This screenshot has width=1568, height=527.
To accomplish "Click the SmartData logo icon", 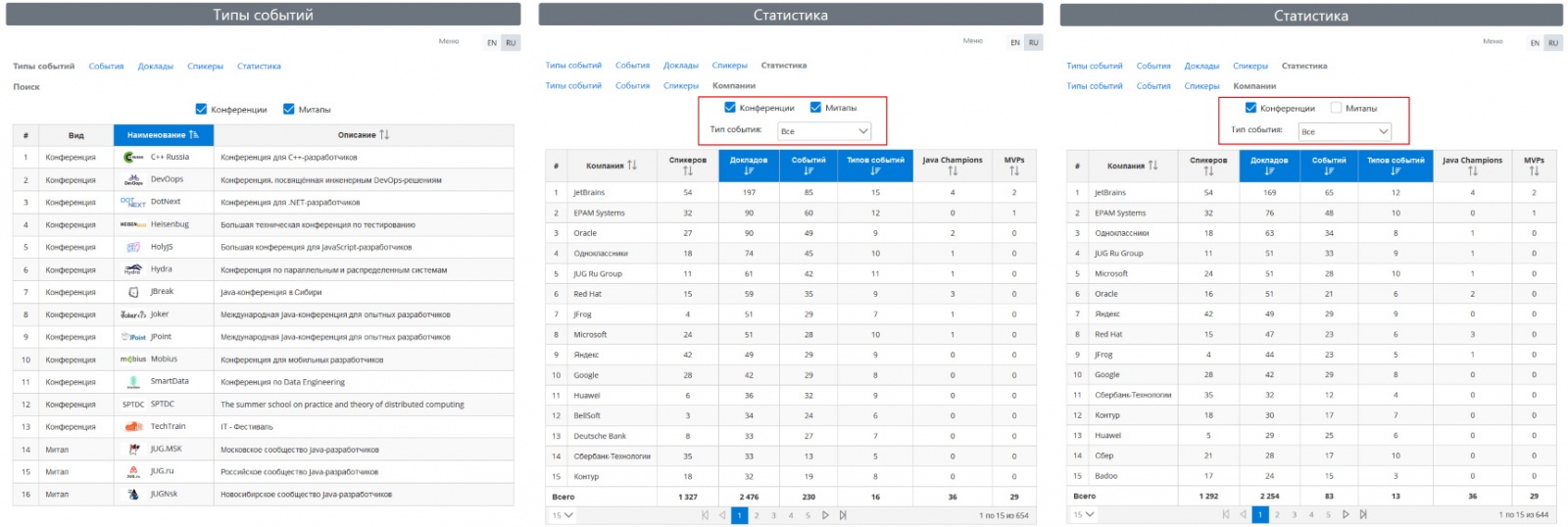I will pos(133,382).
